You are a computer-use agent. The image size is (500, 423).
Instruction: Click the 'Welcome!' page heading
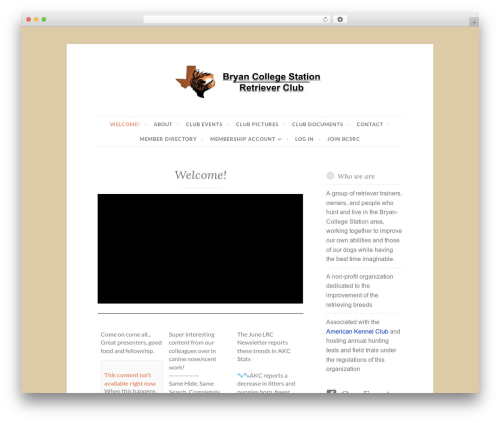200,175
